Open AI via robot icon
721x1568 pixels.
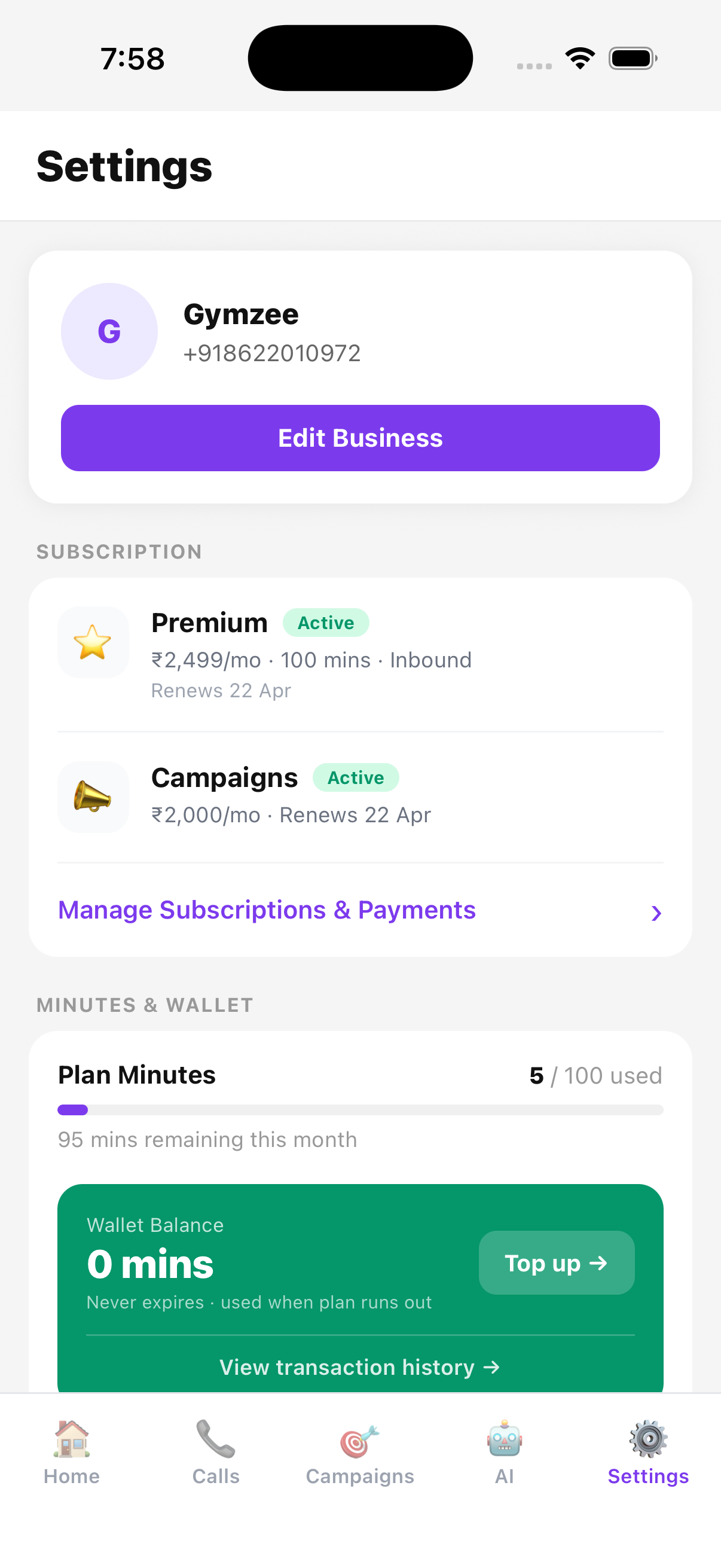pyautogui.click(x=504, y=1438)
